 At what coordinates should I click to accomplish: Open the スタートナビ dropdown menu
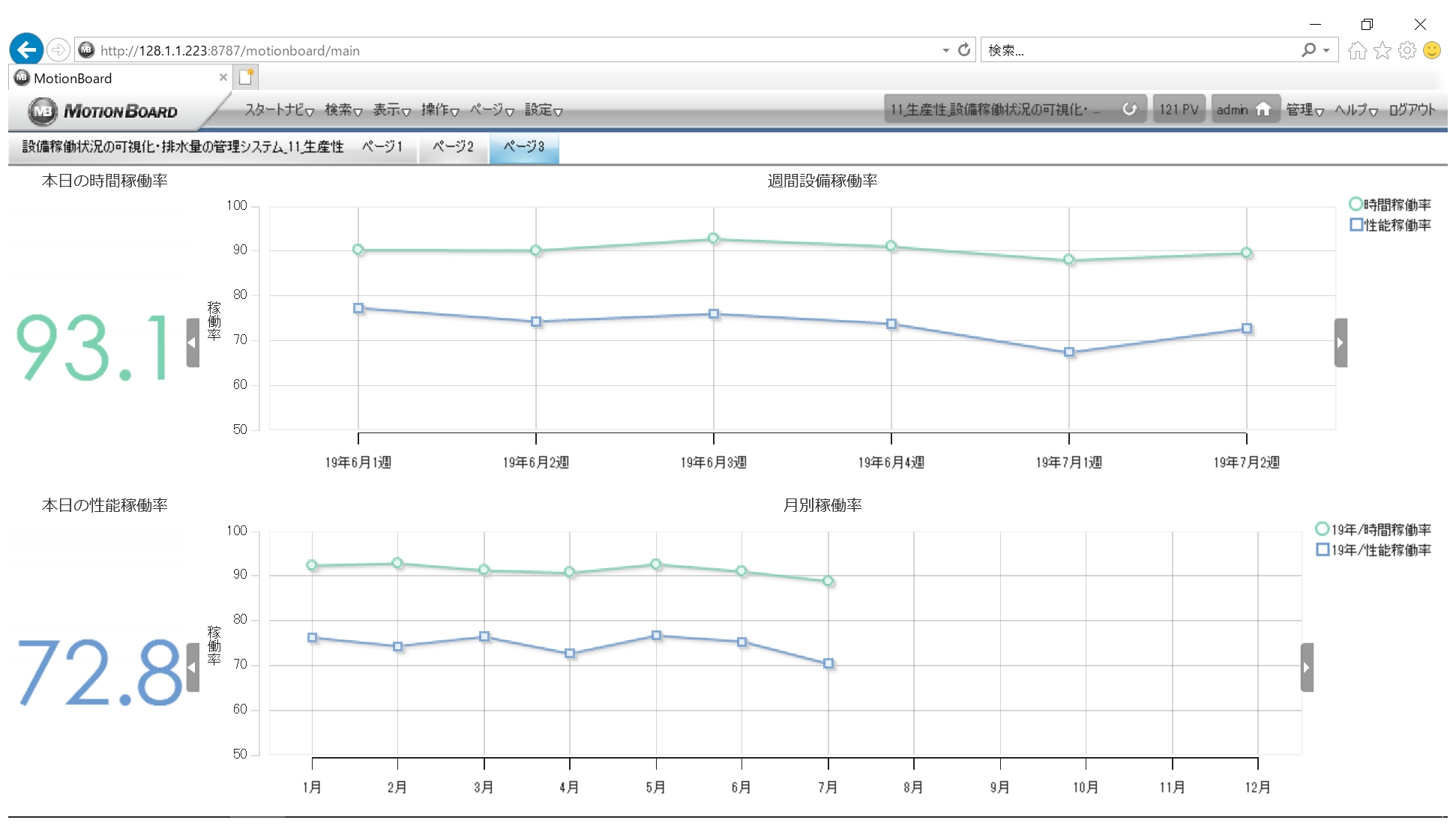pos(279,110)
